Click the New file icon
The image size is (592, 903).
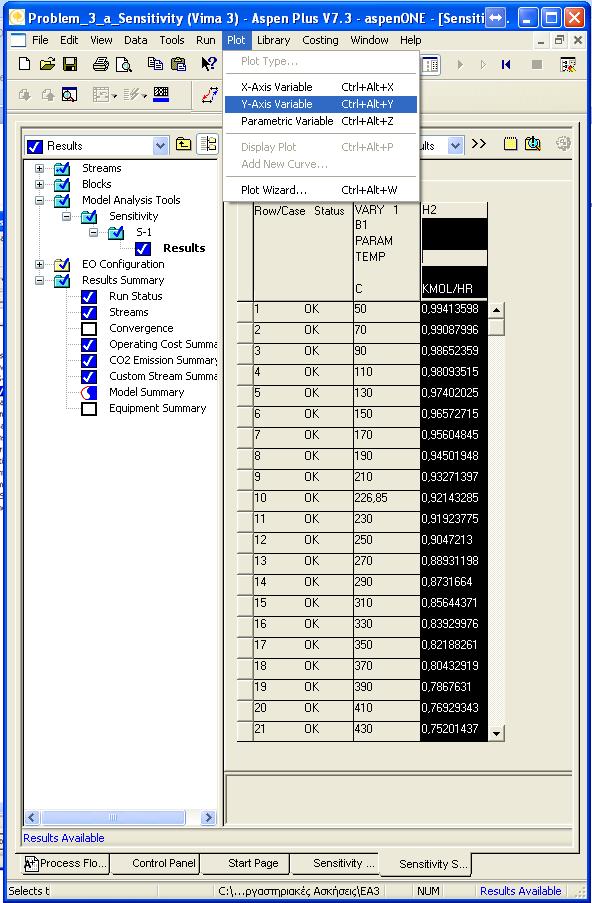click(x=24, y=64)
